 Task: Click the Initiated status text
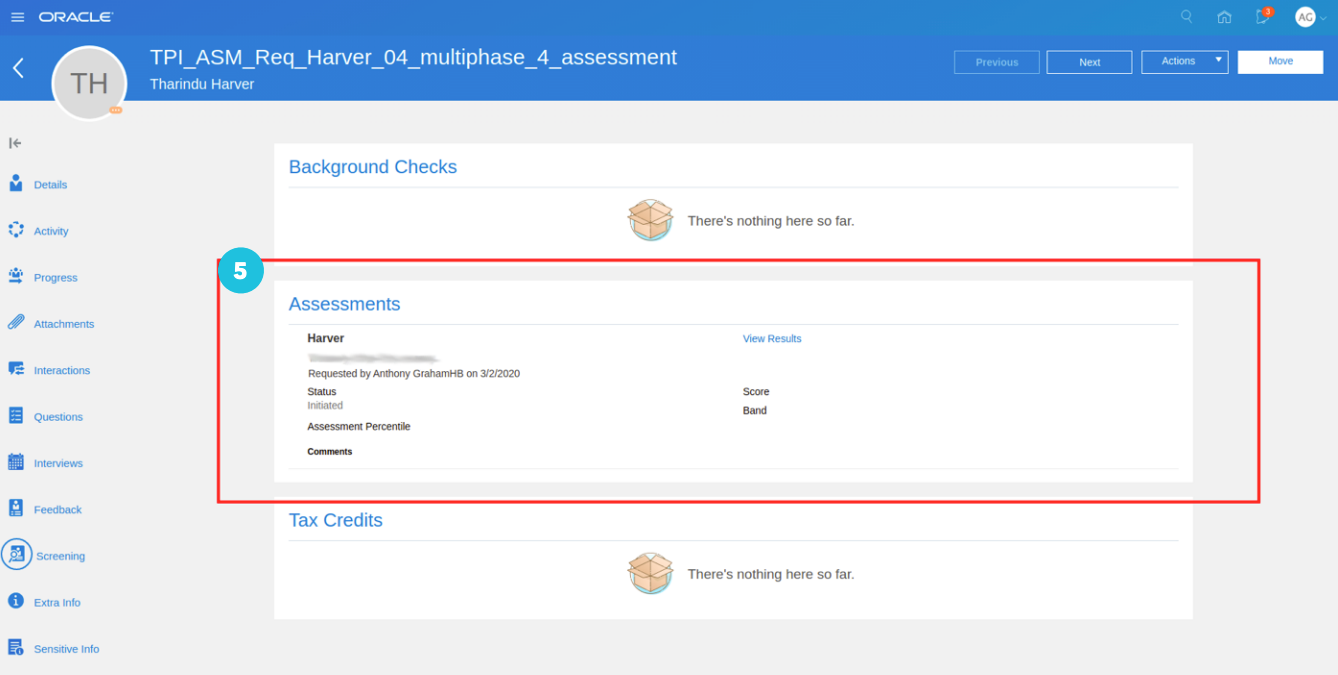tap(325, 406)
